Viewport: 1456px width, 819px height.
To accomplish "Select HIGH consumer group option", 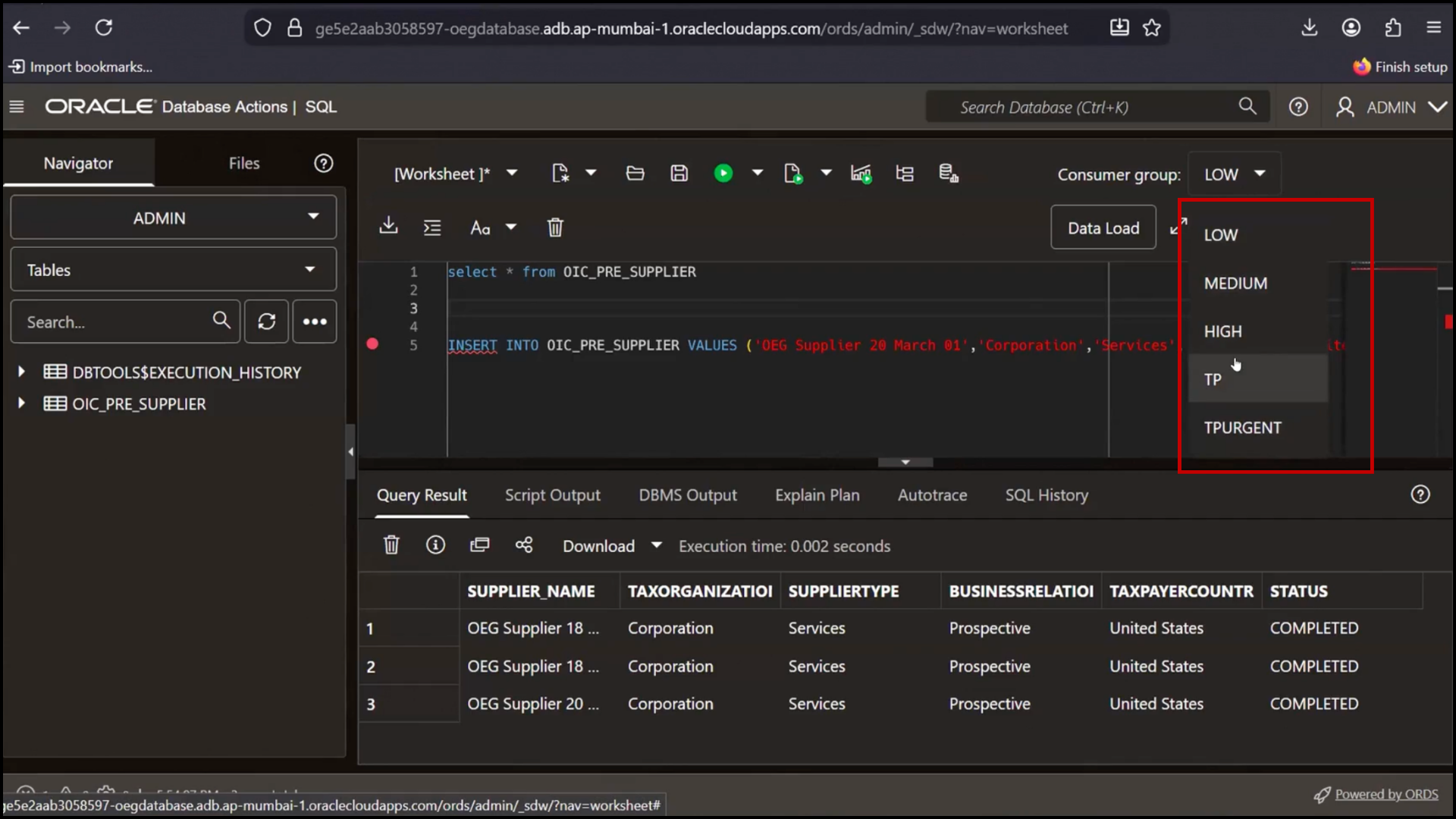I will pos(1258,331).
